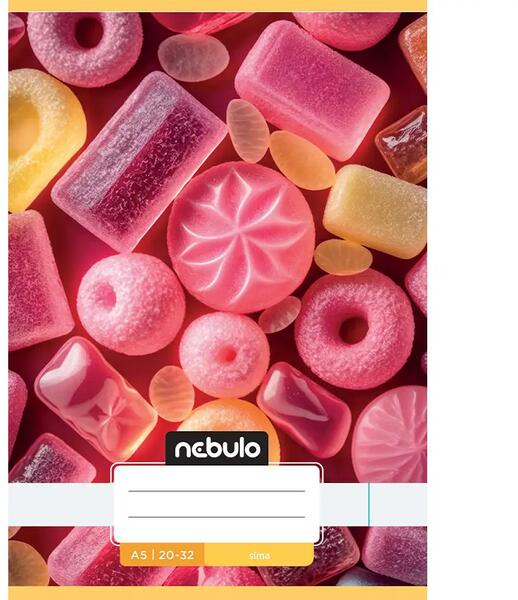This screenshot has width=518, height=600.
Task: Click the small pink dimpled ball candy
Action: click(224, 355)
